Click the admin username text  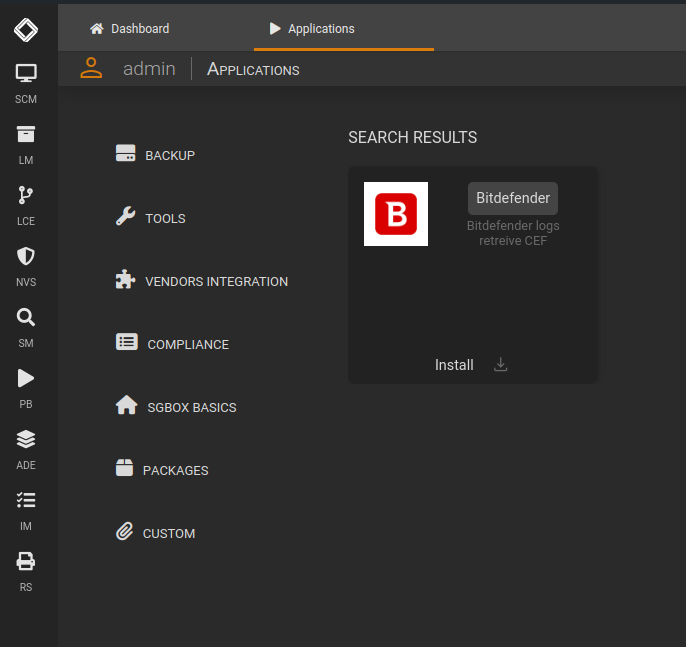click(x=149, y=69)
